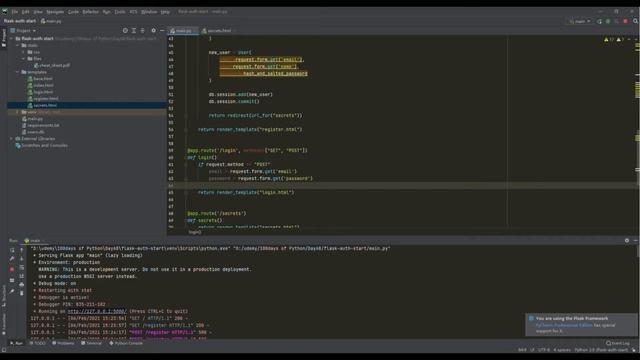Open the run configuration dropdown
This screenshot has width=640, height=360.
point(580,21)
